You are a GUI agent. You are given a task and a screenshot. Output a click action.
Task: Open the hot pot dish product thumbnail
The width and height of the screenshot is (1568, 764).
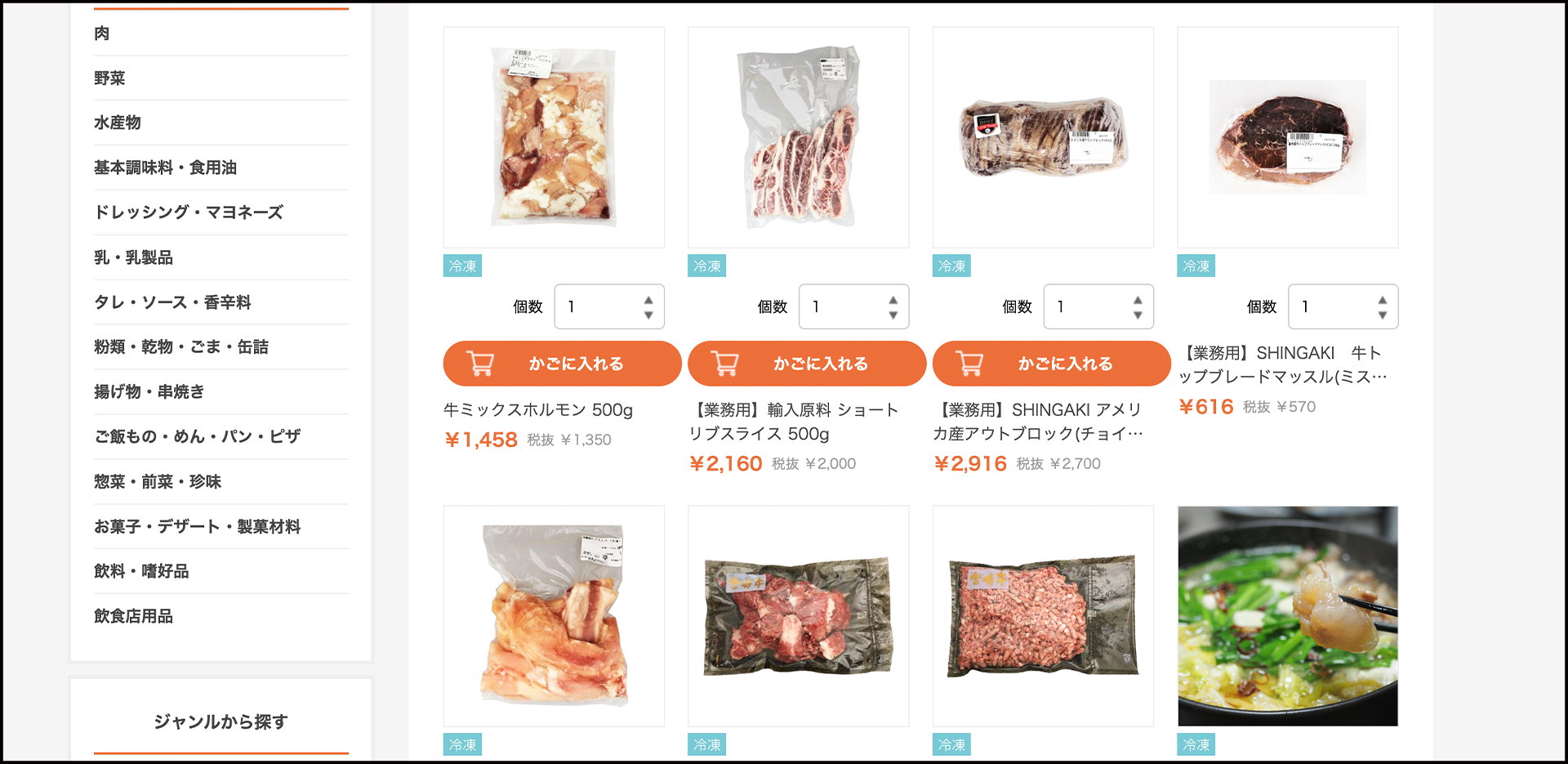(1288, 616)
